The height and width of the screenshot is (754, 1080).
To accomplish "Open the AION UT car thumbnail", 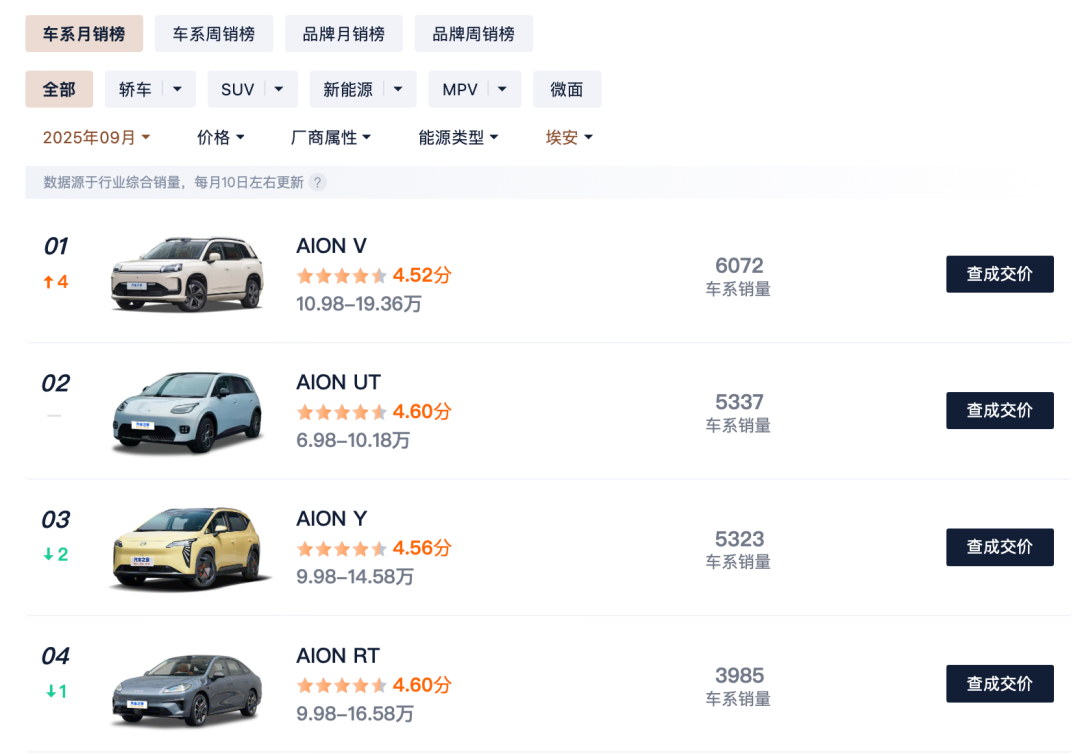I will click(187, 411).
